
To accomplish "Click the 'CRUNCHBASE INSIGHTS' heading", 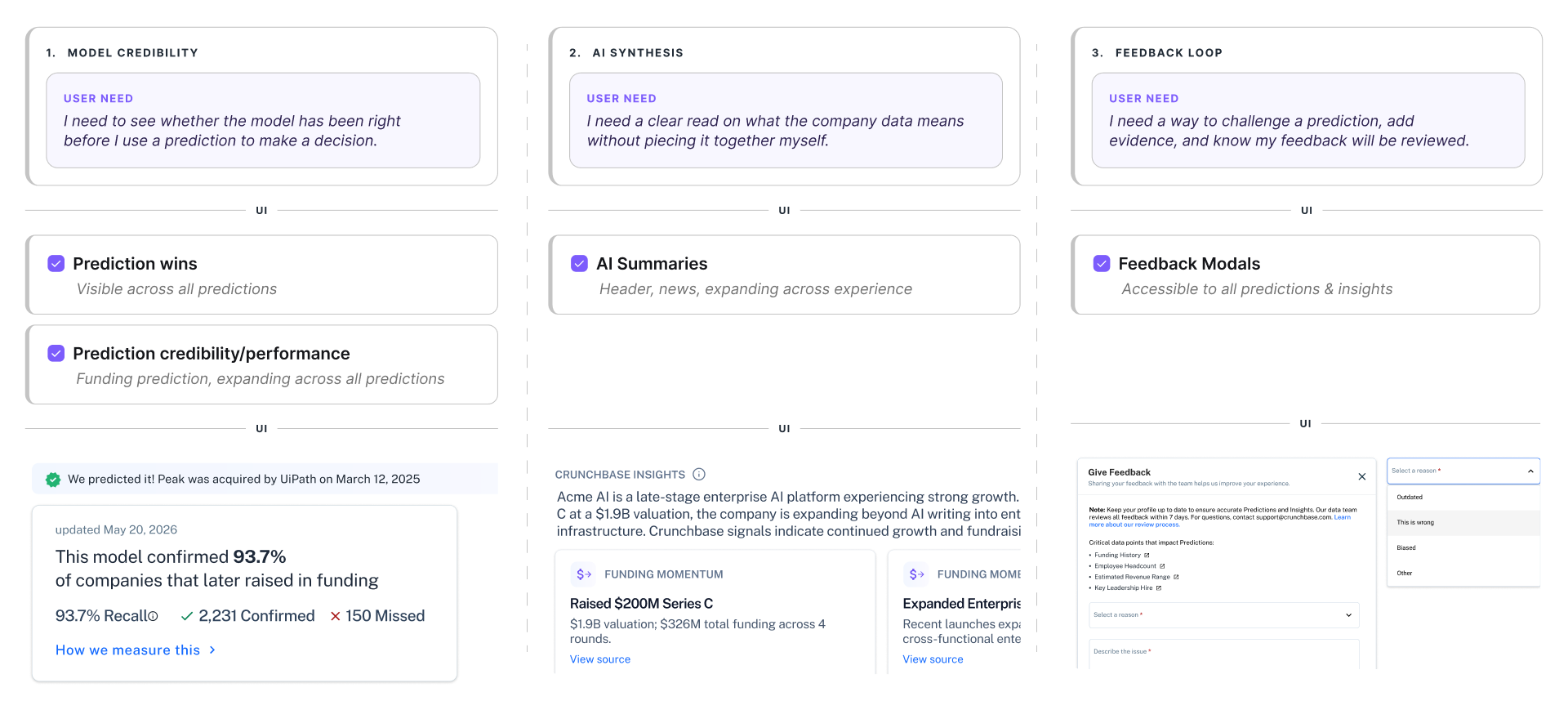I will click(620, 475).
